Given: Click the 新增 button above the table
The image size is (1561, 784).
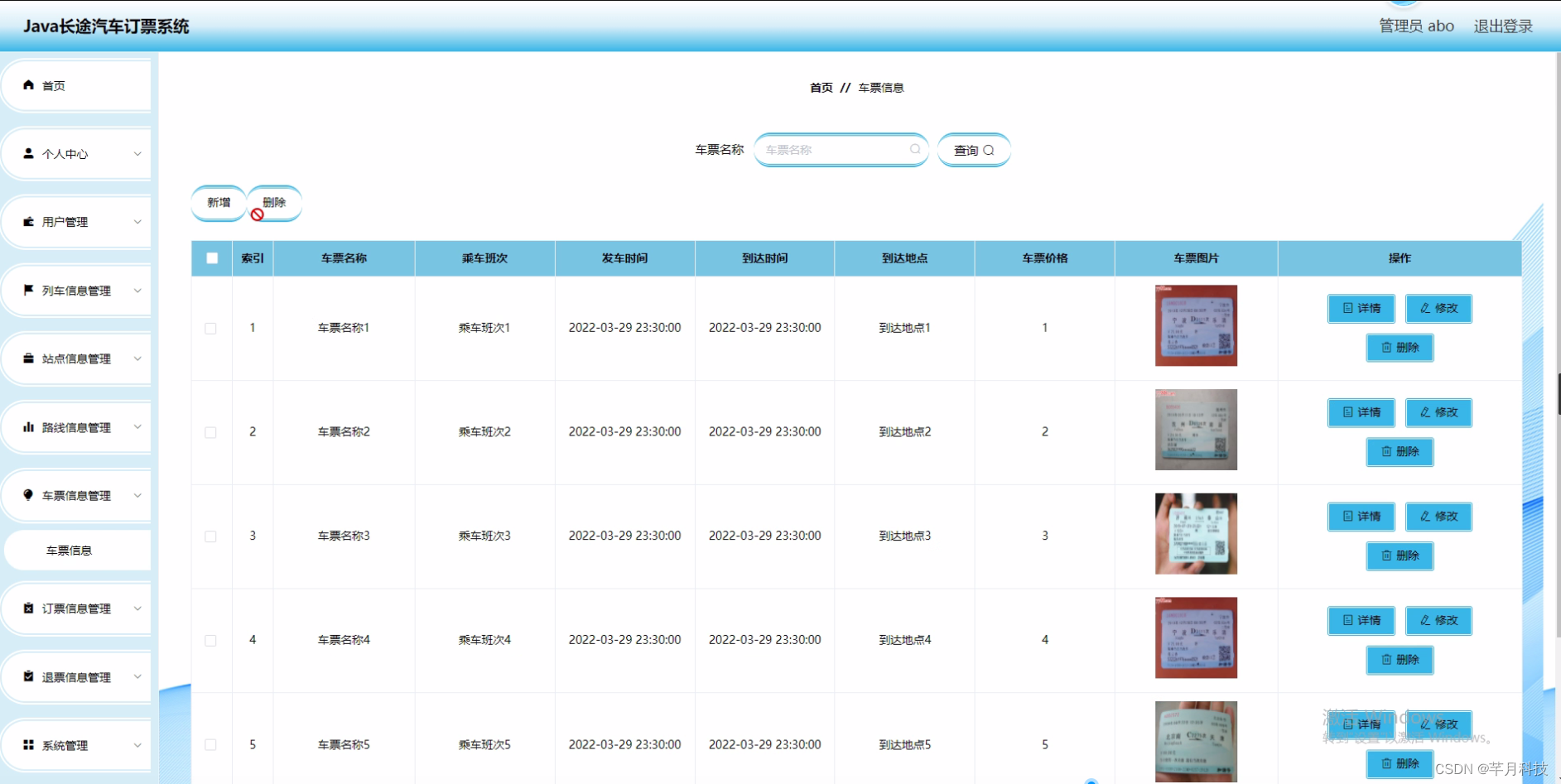Looking at the screenshot, I should (x=218, y=201).
